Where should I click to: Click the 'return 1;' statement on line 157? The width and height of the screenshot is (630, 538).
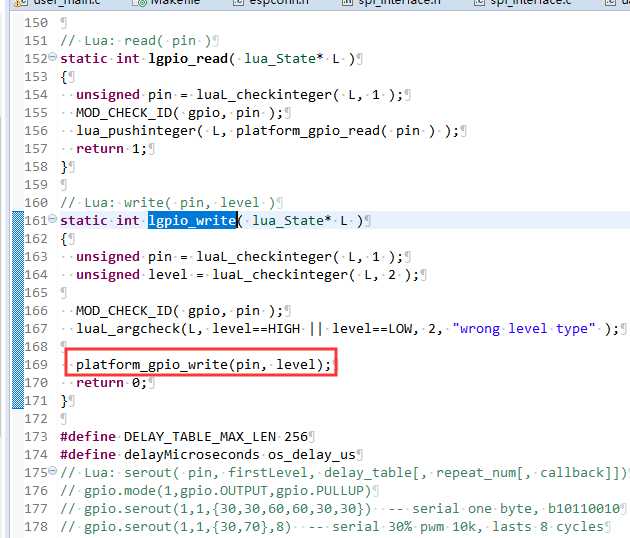click(x=111, y=149)
